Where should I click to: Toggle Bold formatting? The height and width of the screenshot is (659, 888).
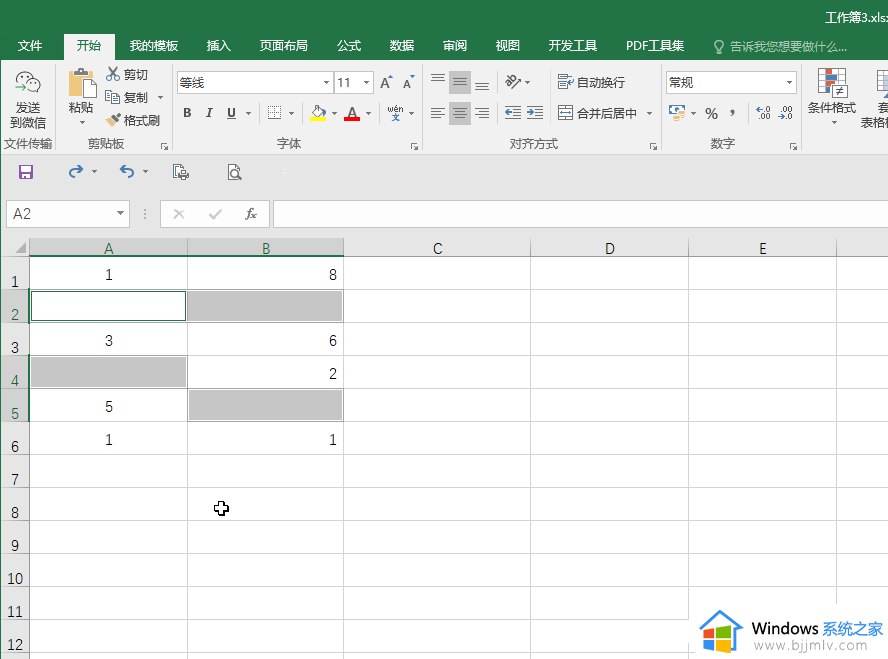[x=187, y=113]
